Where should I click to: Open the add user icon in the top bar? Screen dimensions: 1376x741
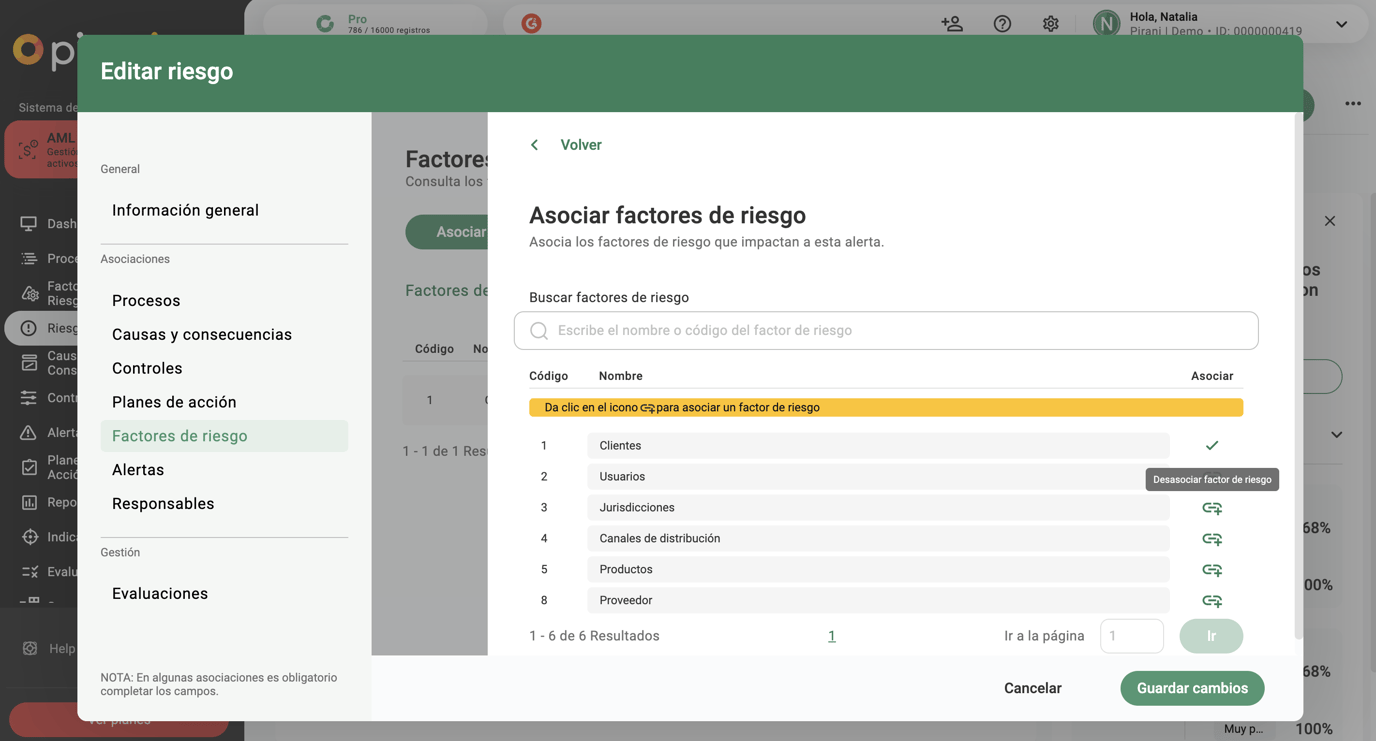952,23
